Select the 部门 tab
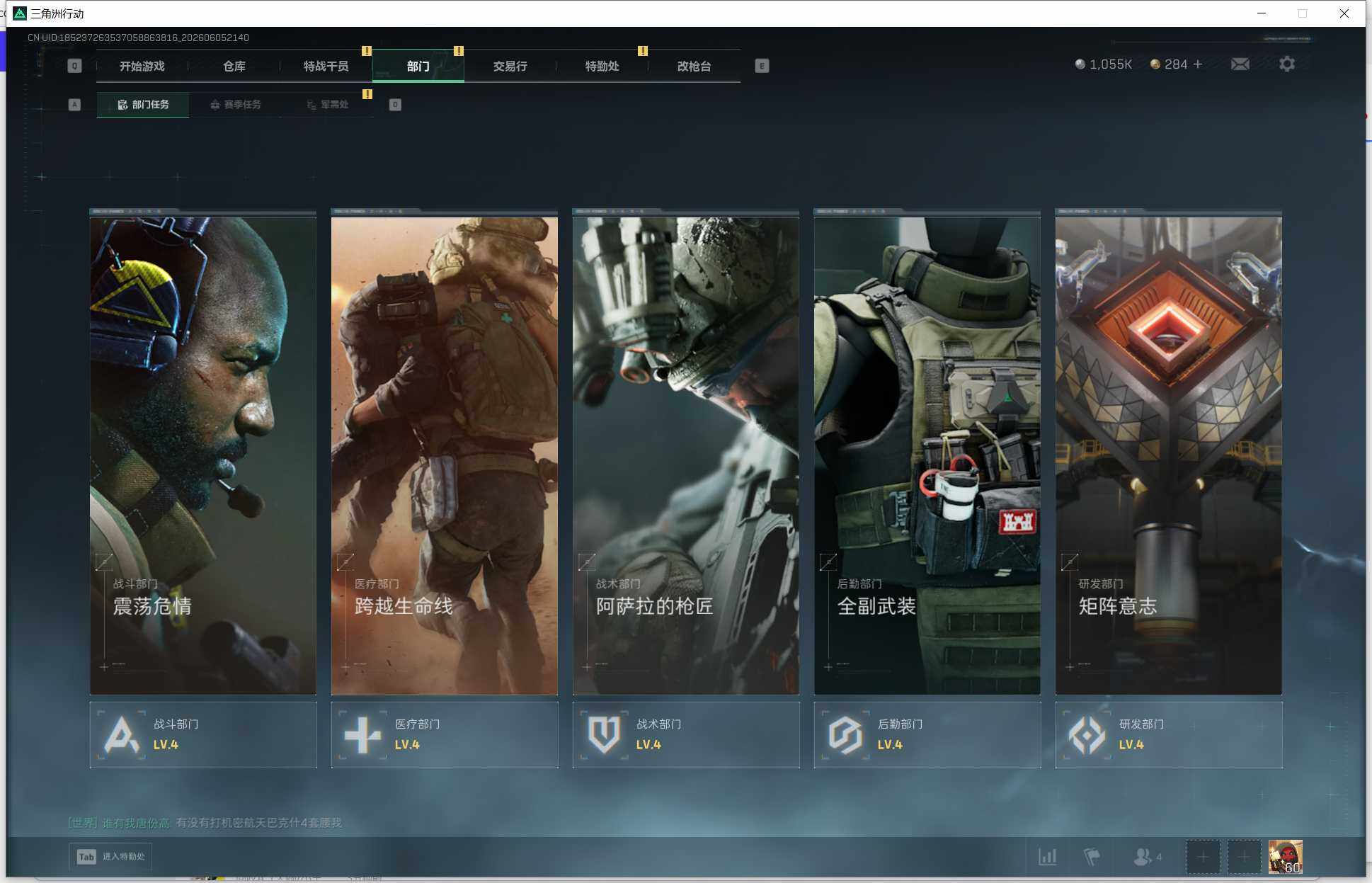Image resolution: width=1372 pixels, height=883 pixels. (x=418, y=66)
